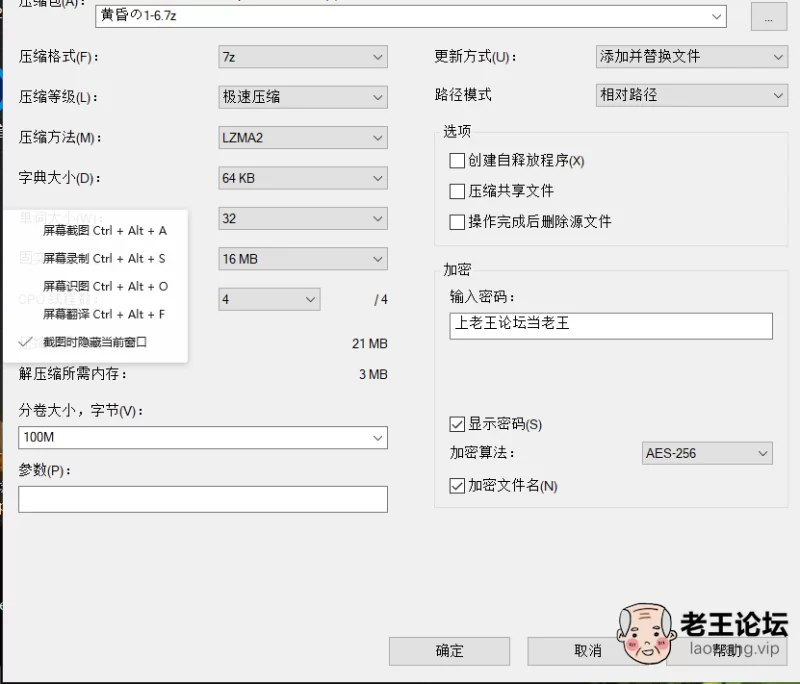The image size is (800, 684).
Task: Confirm with the 确定 button
Action: 449,651
